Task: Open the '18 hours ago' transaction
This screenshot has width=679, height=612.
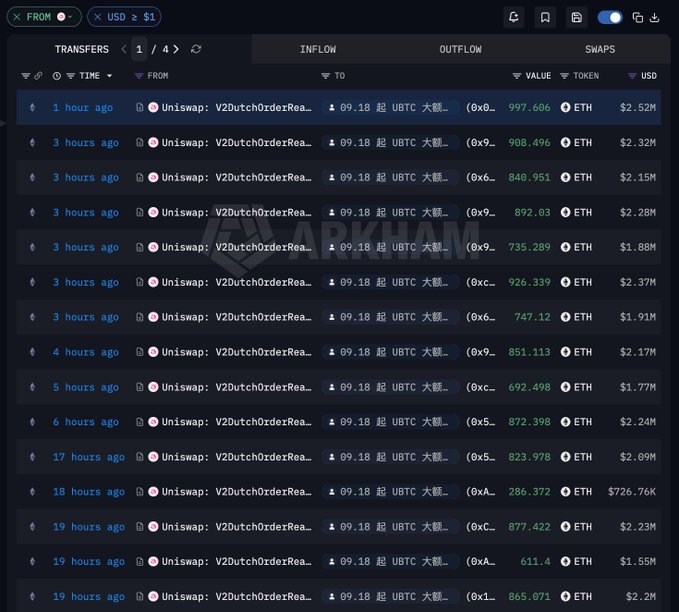Action: click(89, 492)
